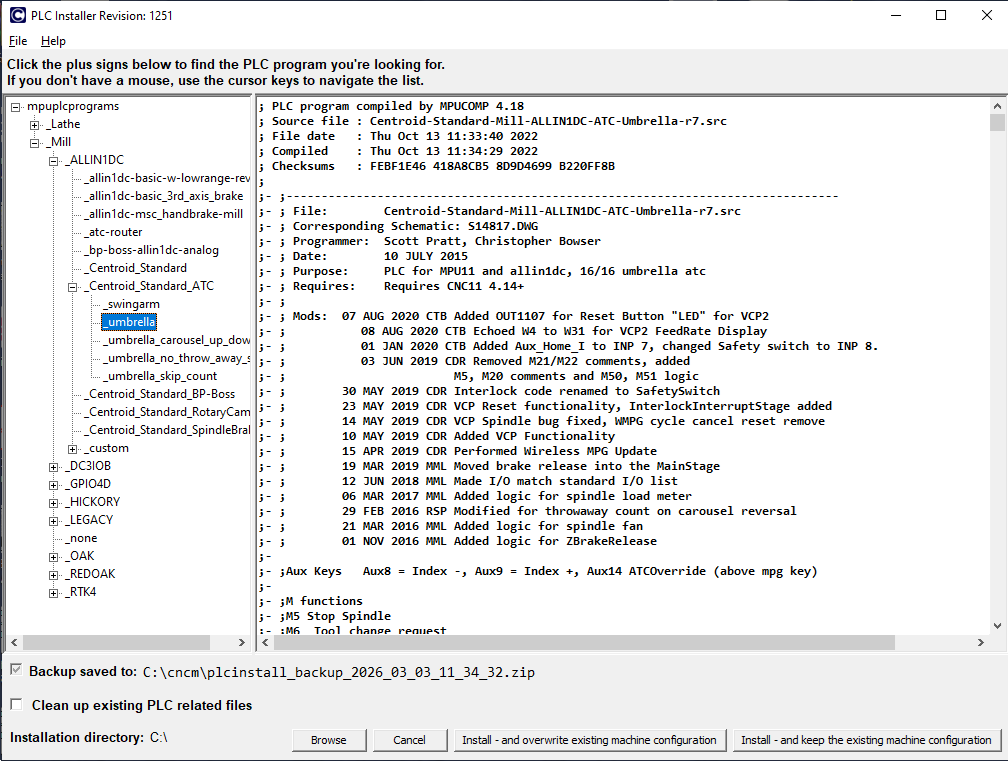Enable Clean up existing PLC related files
This screenshot has height=761, width=1008.
click(16, 705)
